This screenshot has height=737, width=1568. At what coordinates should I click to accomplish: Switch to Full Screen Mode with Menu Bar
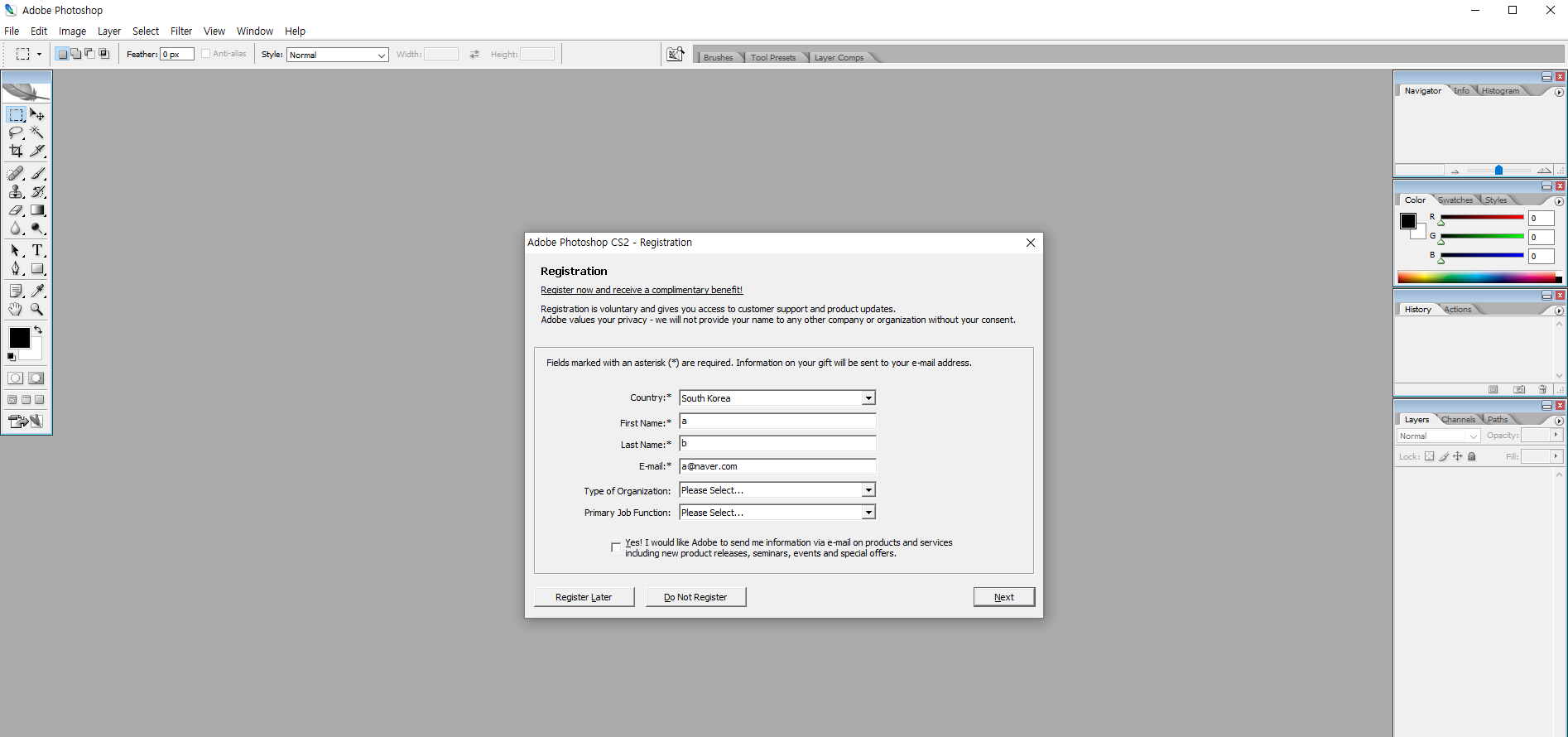[26, 400]
